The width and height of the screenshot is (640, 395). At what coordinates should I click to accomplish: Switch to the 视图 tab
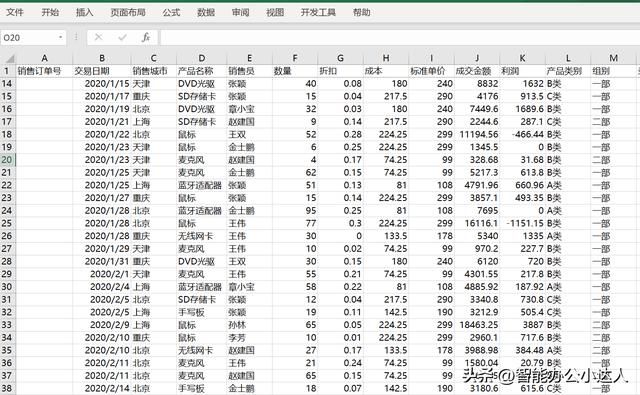275,12
